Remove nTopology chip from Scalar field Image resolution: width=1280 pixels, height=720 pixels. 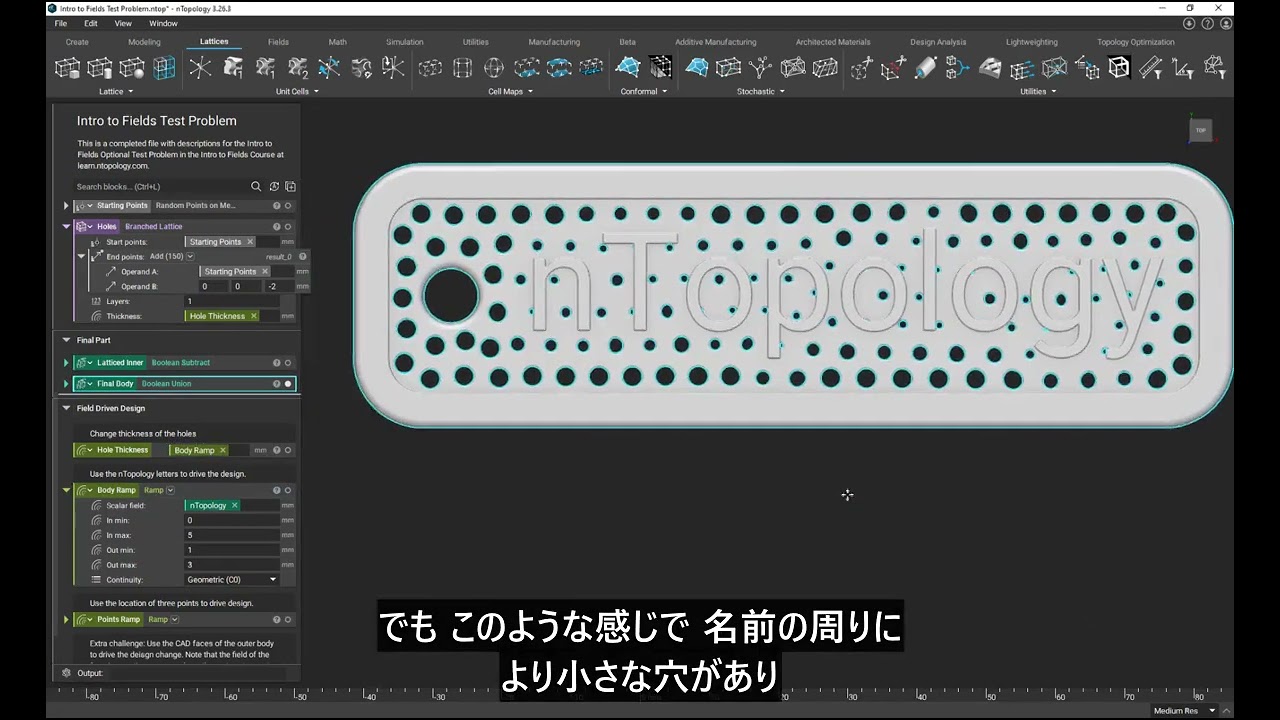[x=235, y=506]
